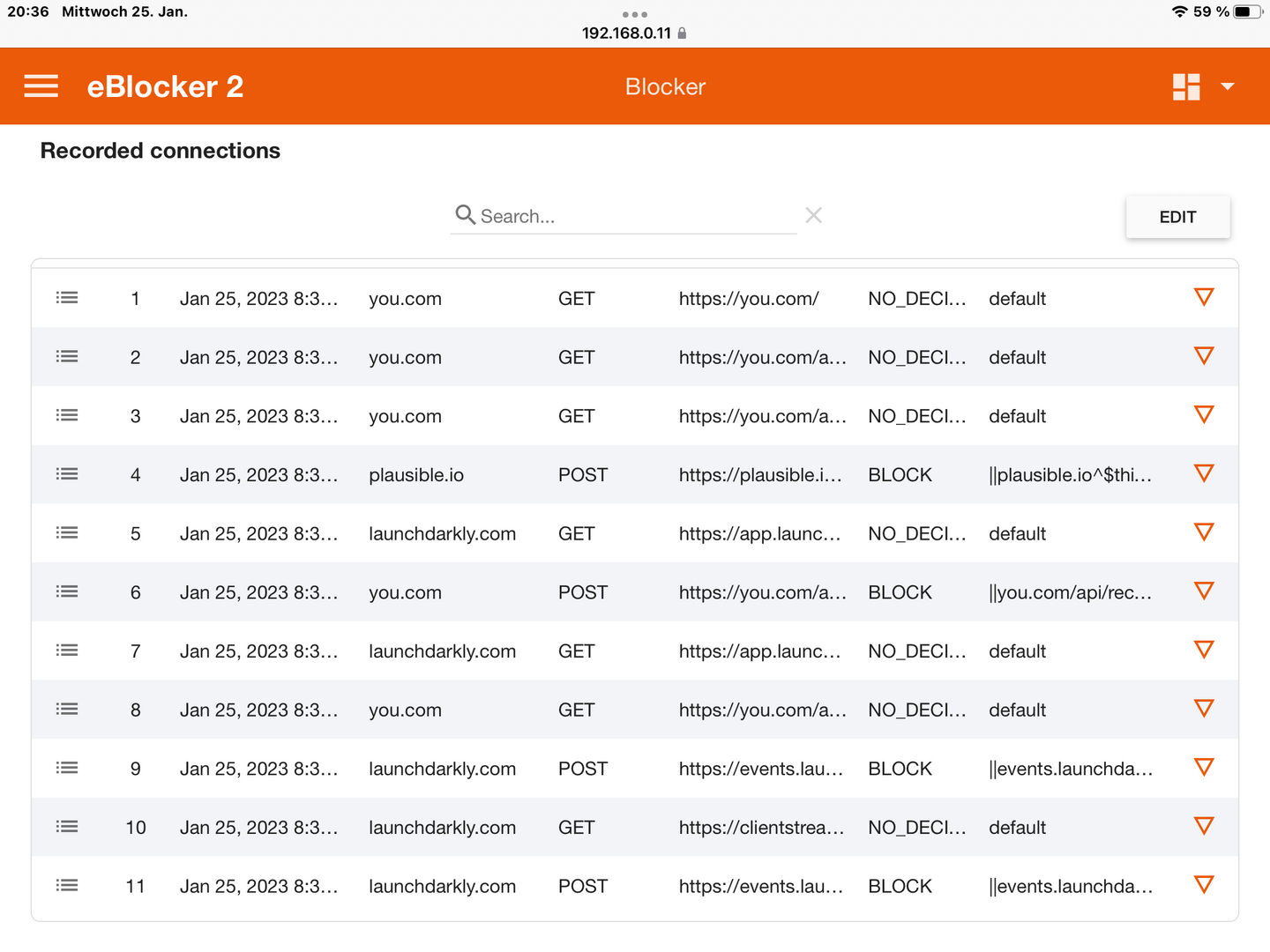Expand row 1 with the orange triangle
The height and width of the screenshot is (952, 1270).
[x=1204, y=297]
